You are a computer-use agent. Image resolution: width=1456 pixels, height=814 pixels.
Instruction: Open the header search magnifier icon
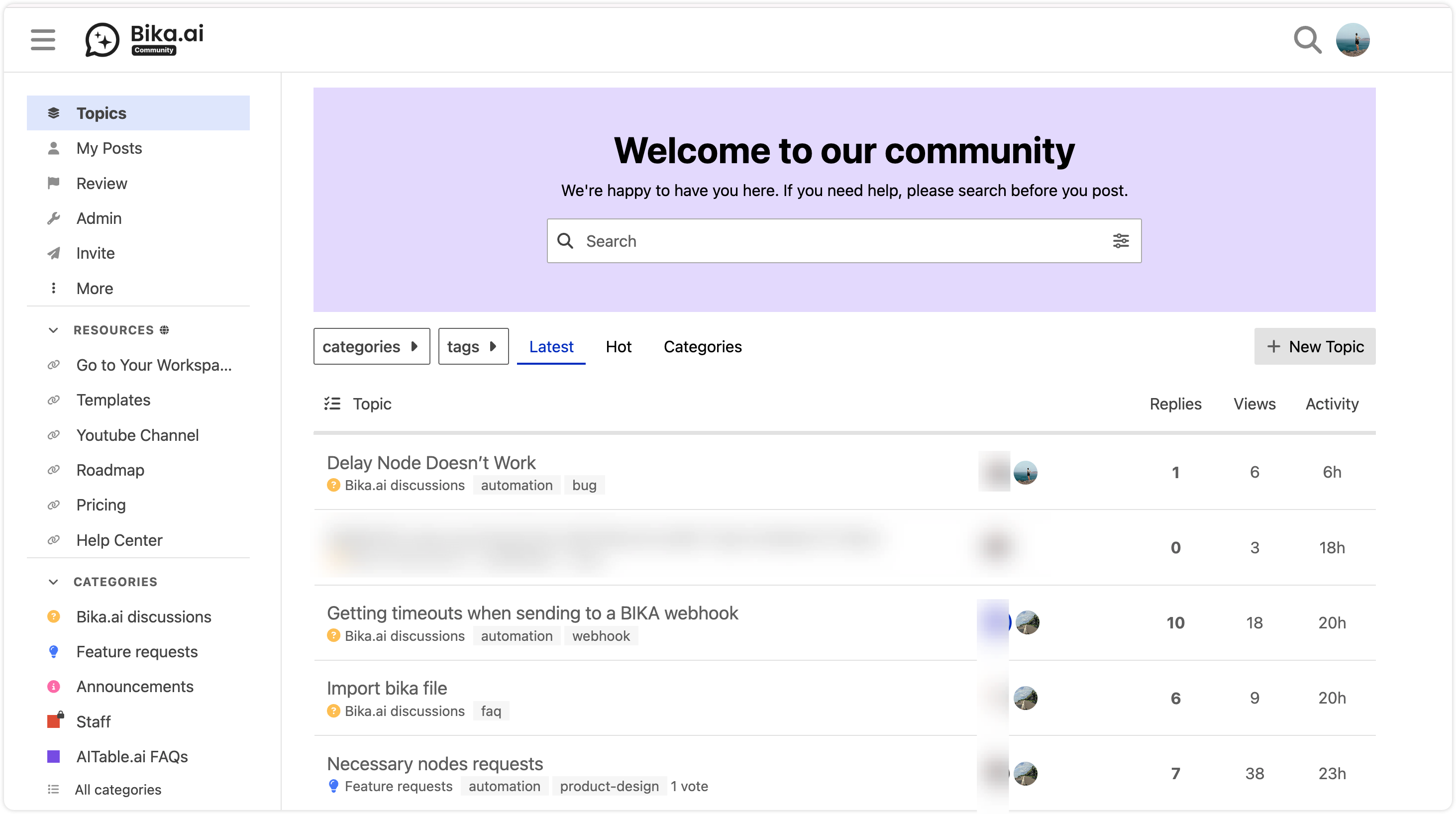(x=1307, y=40)
